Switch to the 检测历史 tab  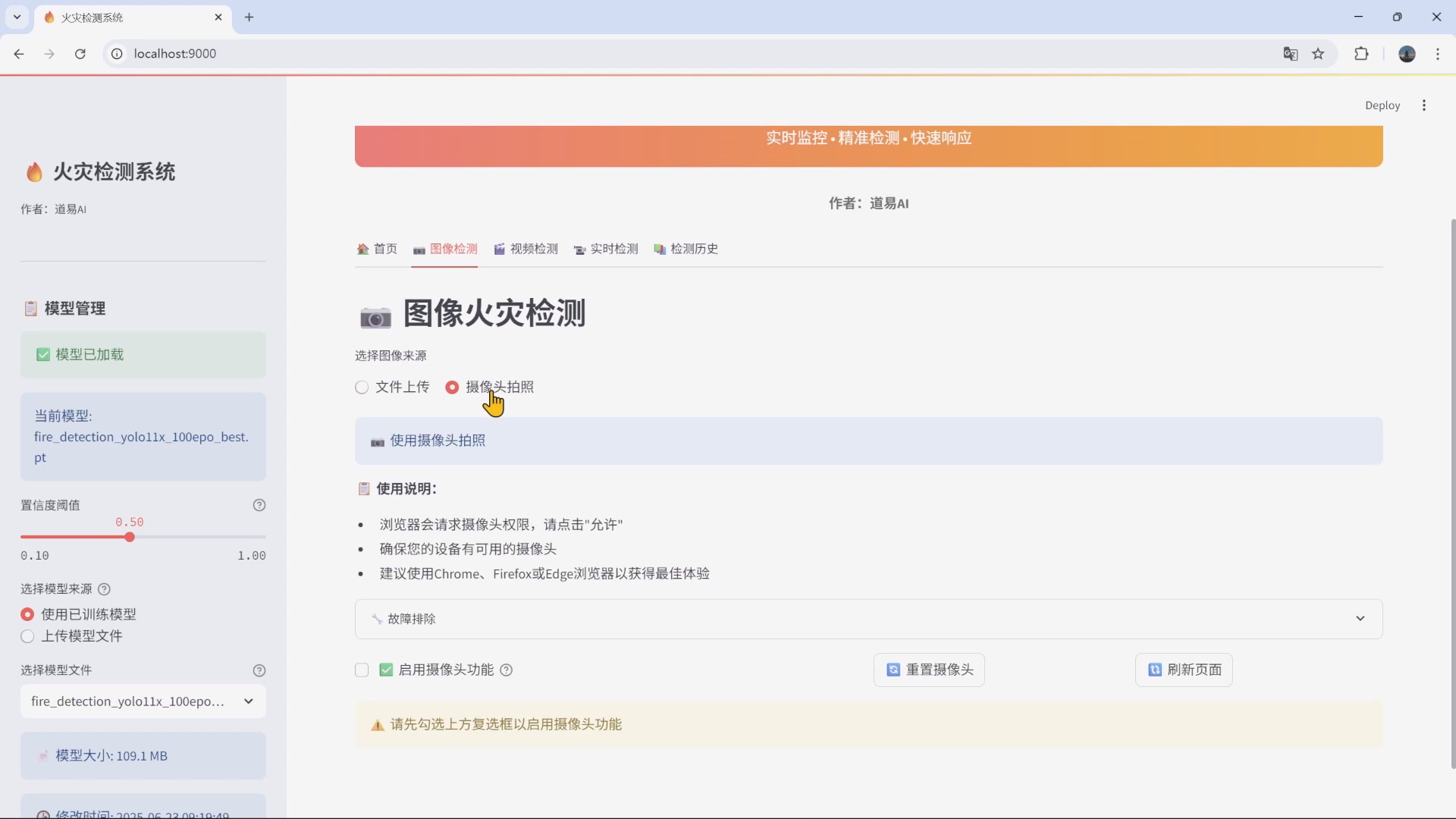[694, 249]
